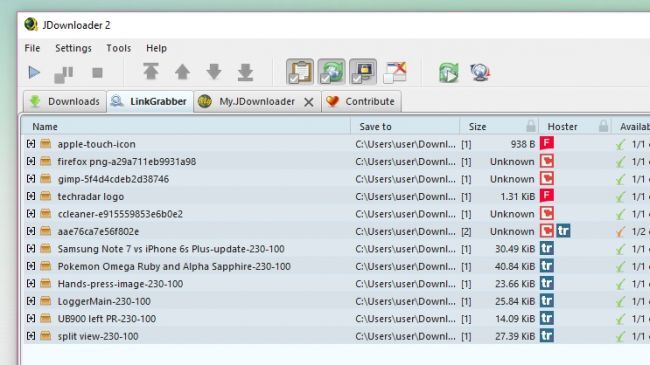Image resolution: width=650 pixels, height=365 pixels.
Task: Start all downloads with the play icon
Action: 34,73
